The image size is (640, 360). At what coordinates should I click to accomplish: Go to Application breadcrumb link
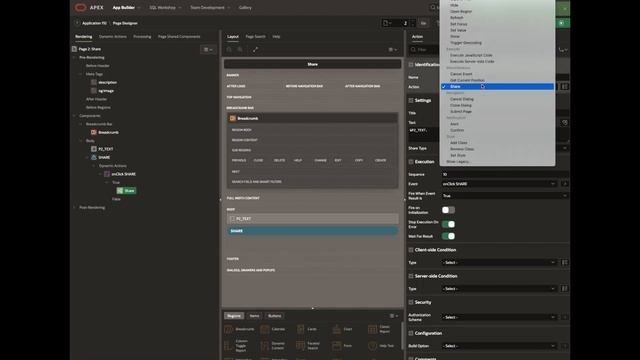point(94,23)
